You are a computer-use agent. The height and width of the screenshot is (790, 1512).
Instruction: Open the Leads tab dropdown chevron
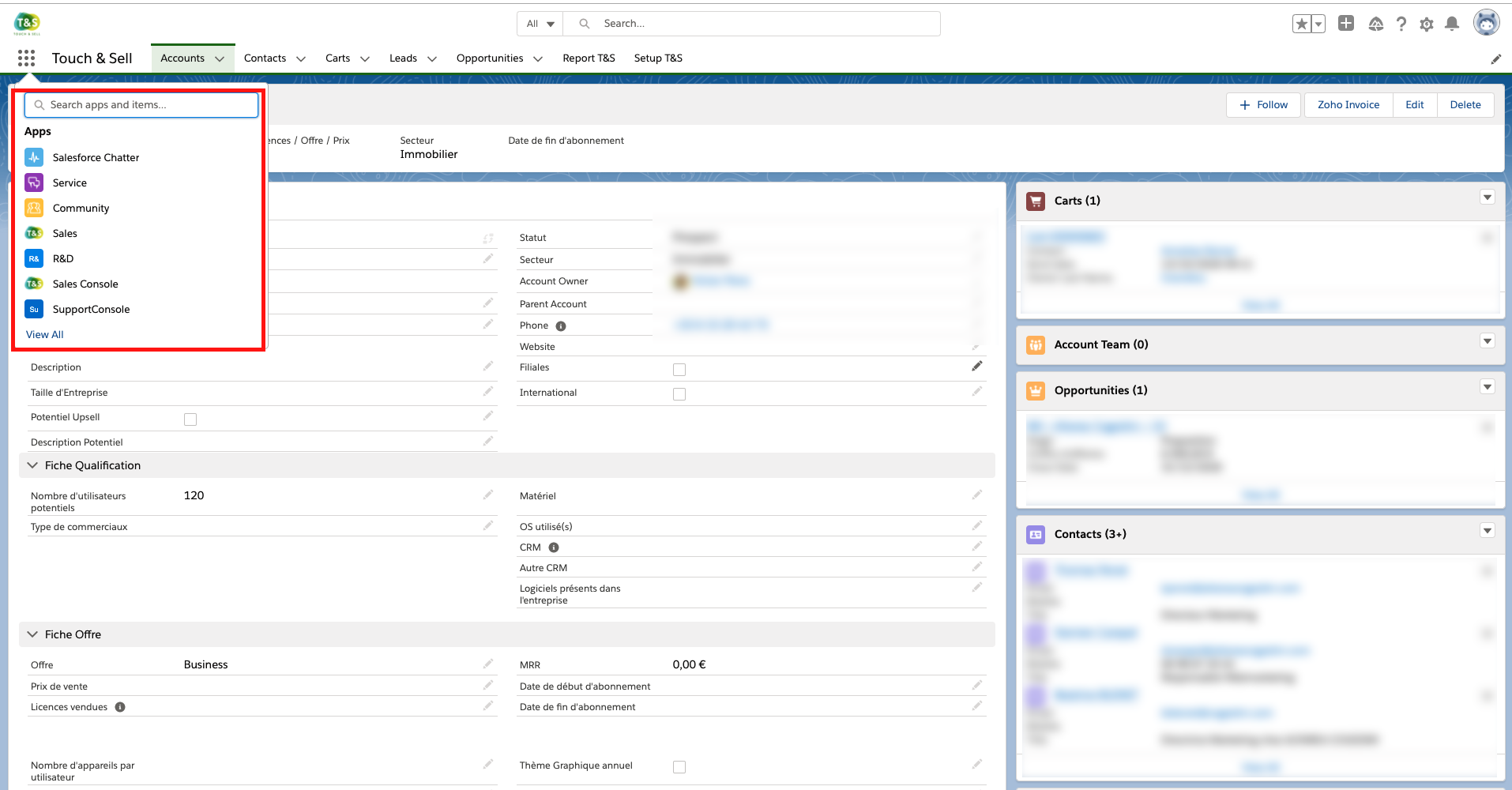[432, 58]
